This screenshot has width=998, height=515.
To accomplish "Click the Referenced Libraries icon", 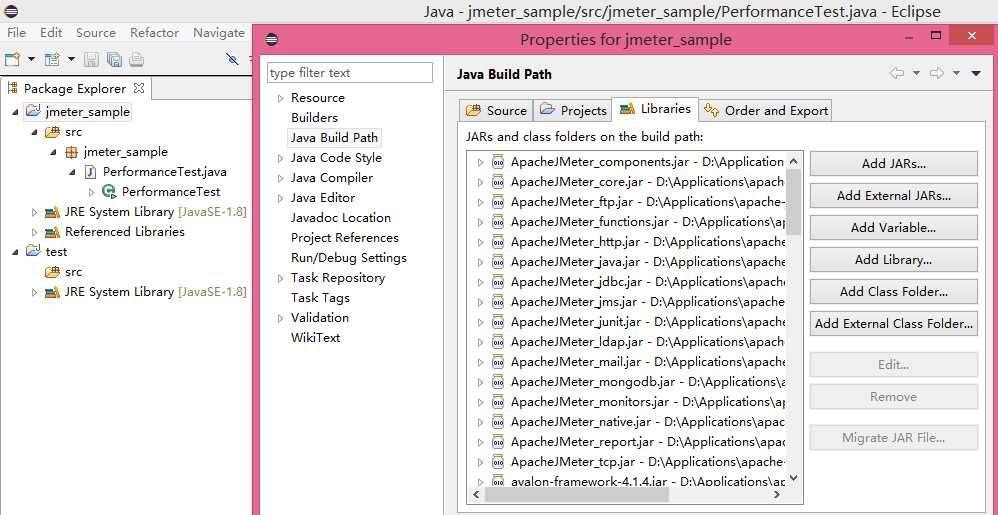I will [x=52, y=232].
